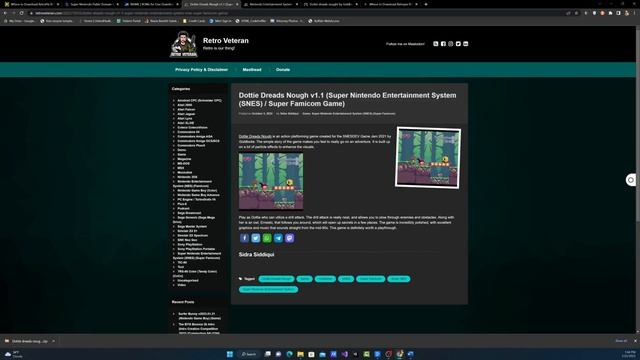Screen dimensions: 640x360
Task: Open Privacy Policy & Disclaimer page
Action: click(x=201, y=70)
